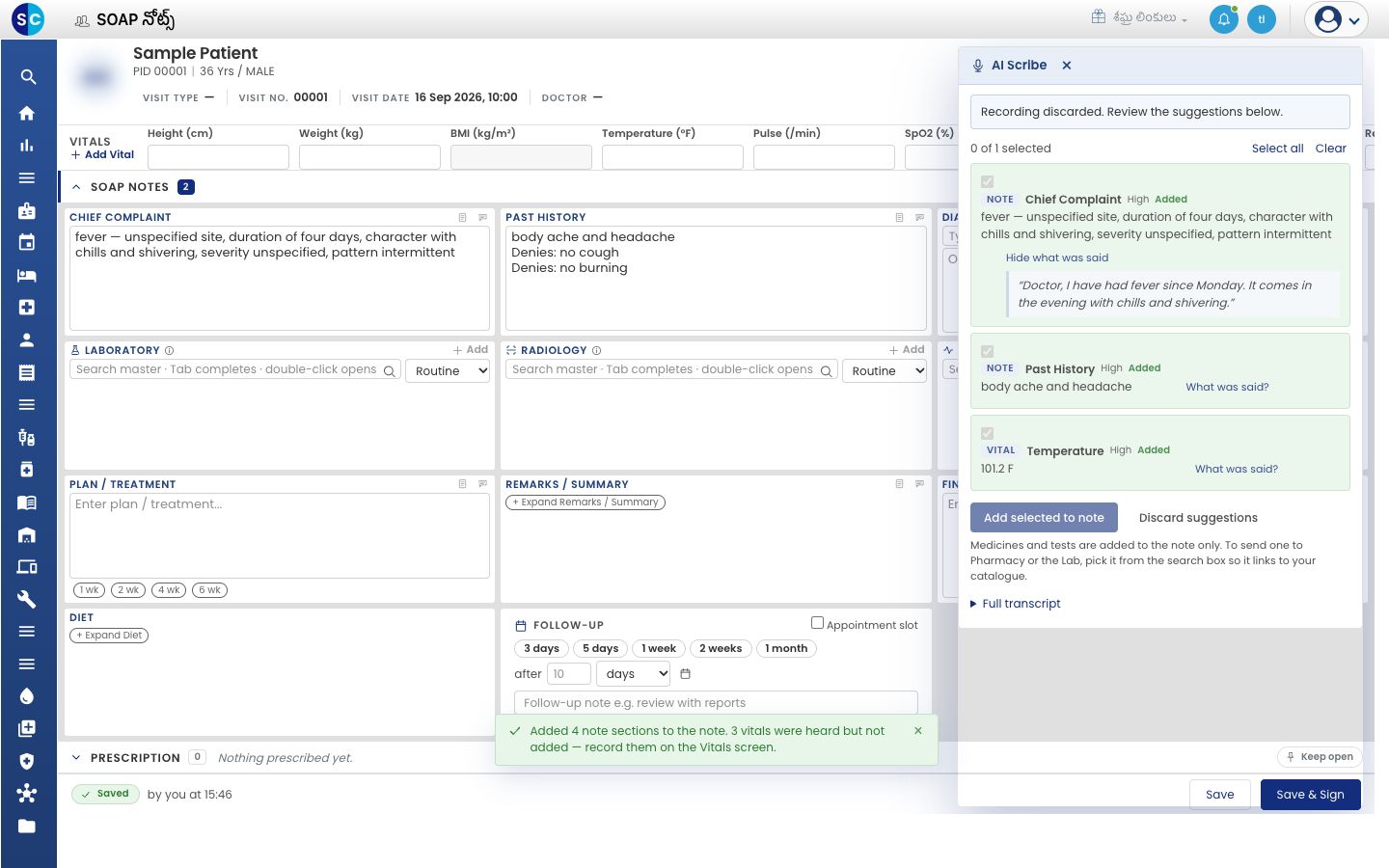1389x868 pixels.
Task: Click Discard suggestions
Action: pos(1198,518)
